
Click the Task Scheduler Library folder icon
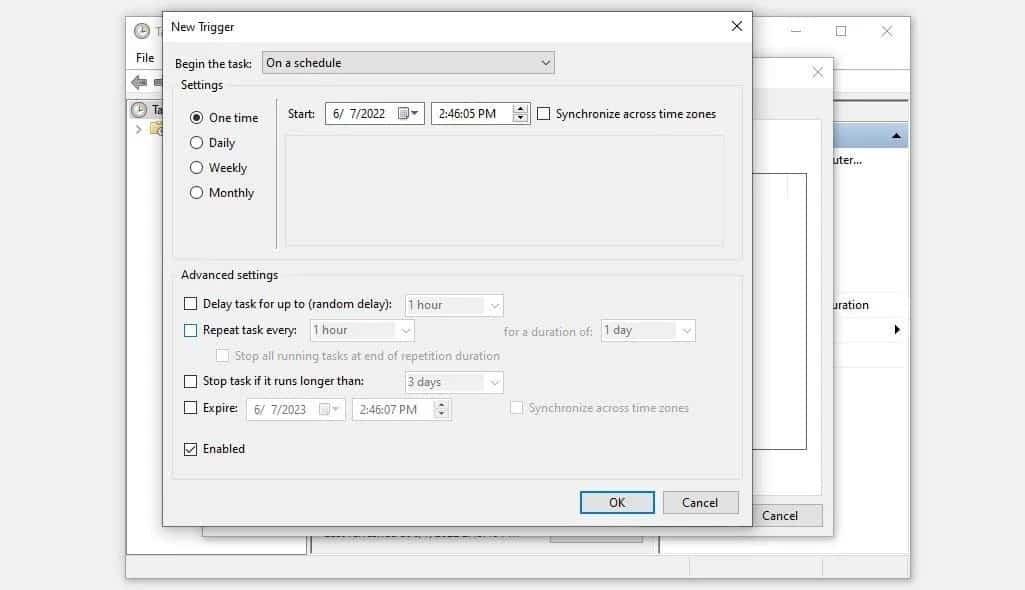click(x=158, y=130)
